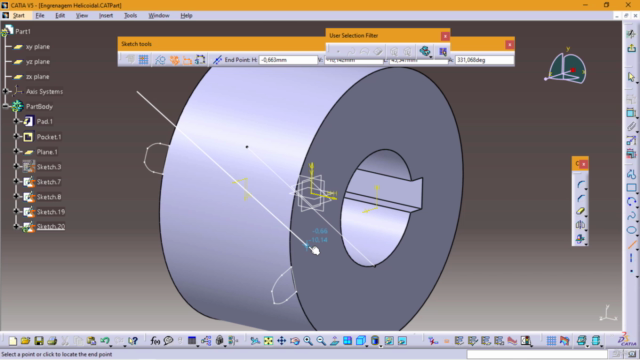
Task: Click the Chamfer tool in floating toolbar
Action: (580, 198)
